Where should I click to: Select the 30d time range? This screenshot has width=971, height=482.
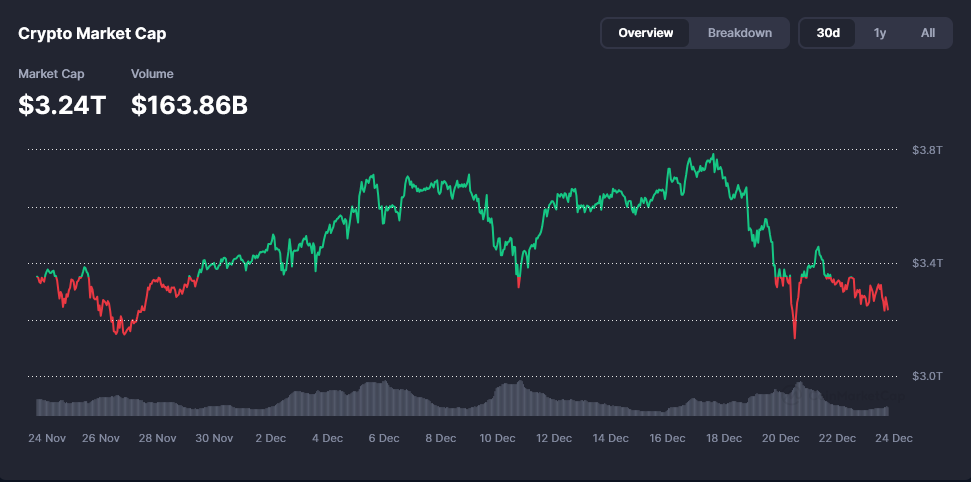[828, 33]
